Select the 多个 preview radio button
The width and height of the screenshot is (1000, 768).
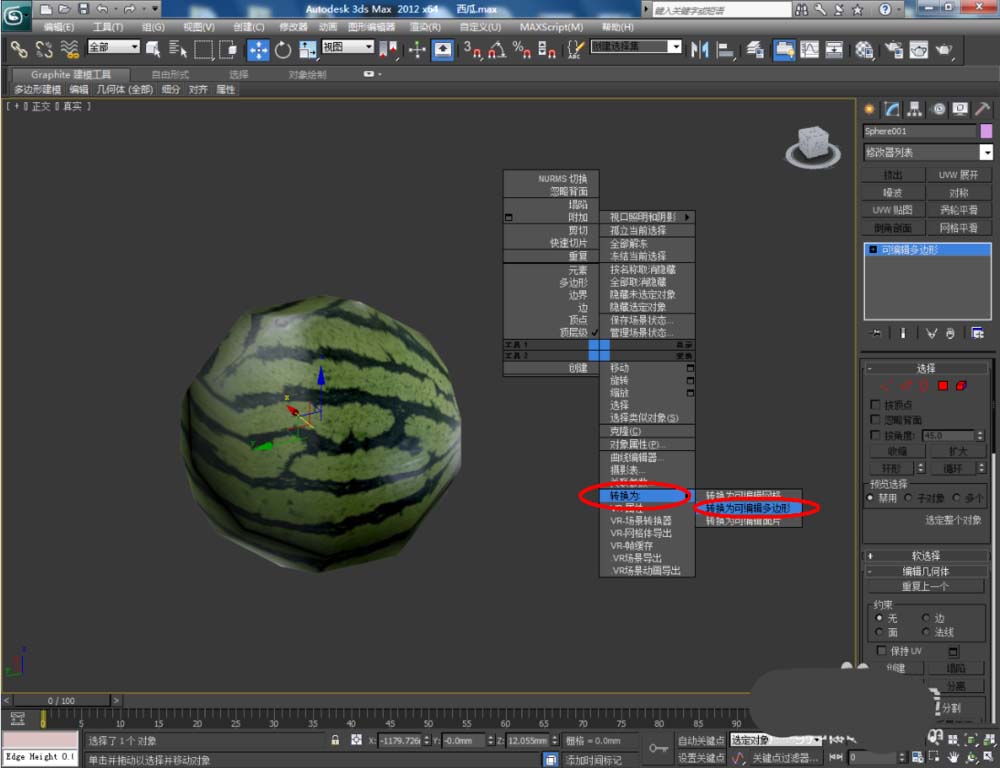tap(956, 498)
